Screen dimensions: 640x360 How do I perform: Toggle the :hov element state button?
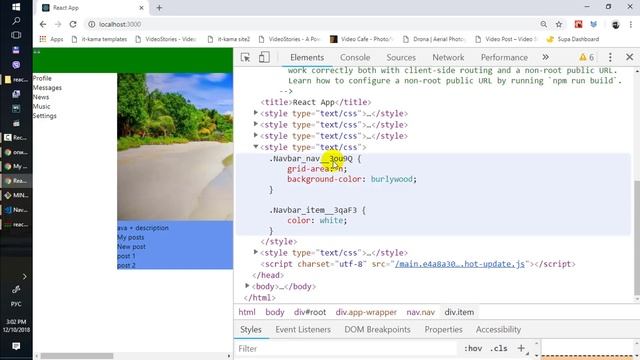point(473,349)
